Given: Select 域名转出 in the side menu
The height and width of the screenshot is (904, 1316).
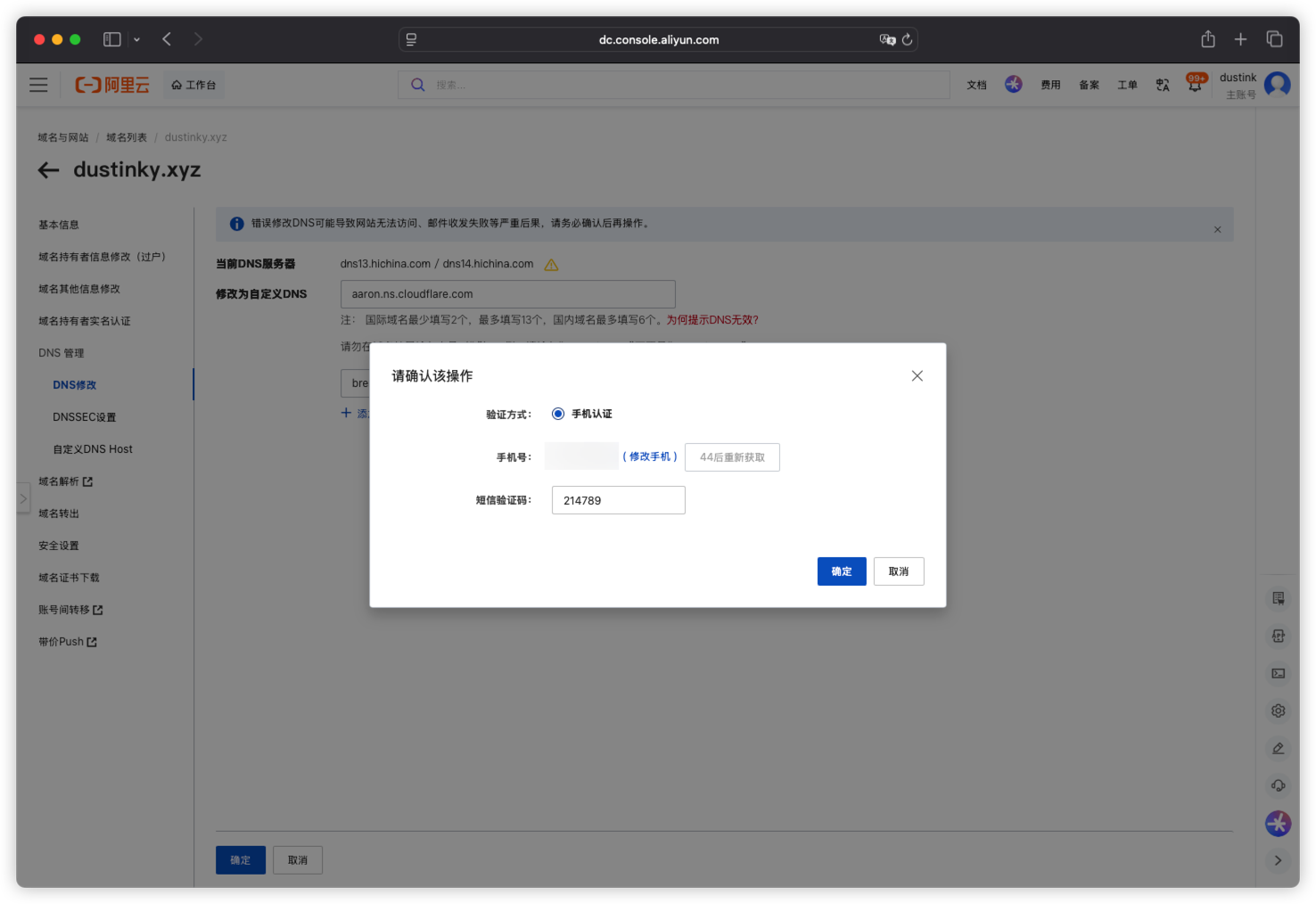Looking at the screenshot, I should pyautogui.click(x=59, y=514).
